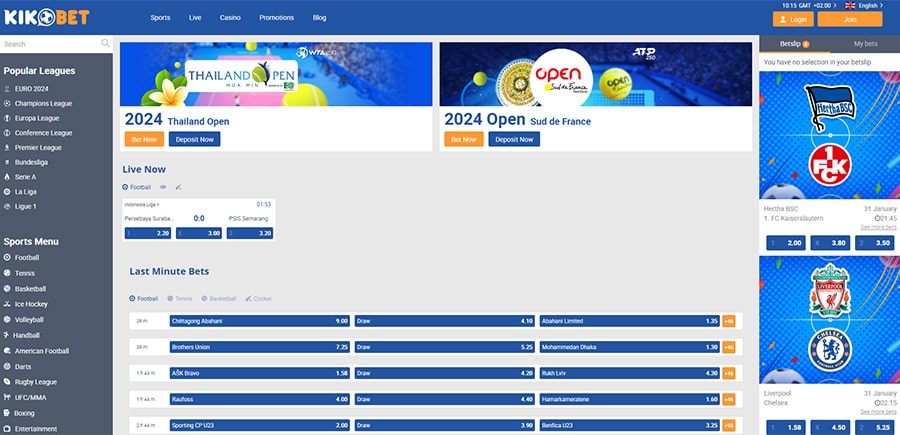Click the Ice Hockey icon

click(x=7, y=304)
